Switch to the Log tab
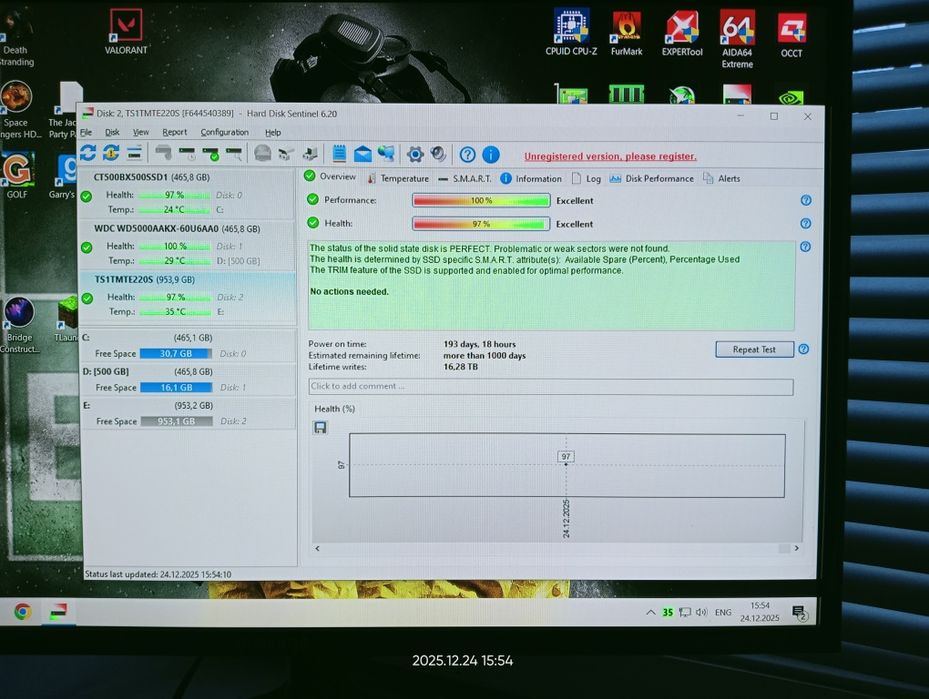This screenshot has width=929, height=699. [x=587, y=178]
